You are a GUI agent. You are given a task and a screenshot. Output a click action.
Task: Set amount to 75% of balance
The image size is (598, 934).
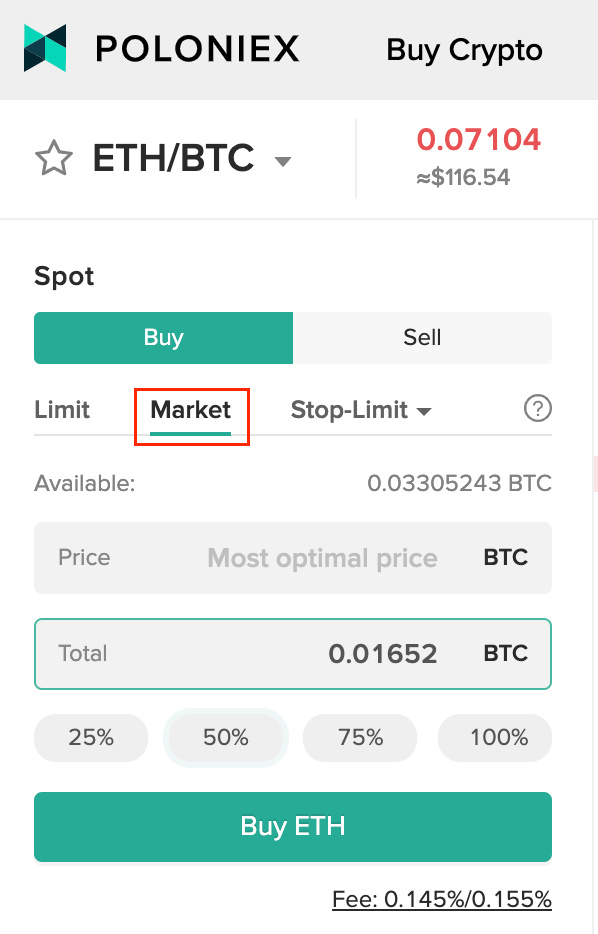click(x=360, y=737)
